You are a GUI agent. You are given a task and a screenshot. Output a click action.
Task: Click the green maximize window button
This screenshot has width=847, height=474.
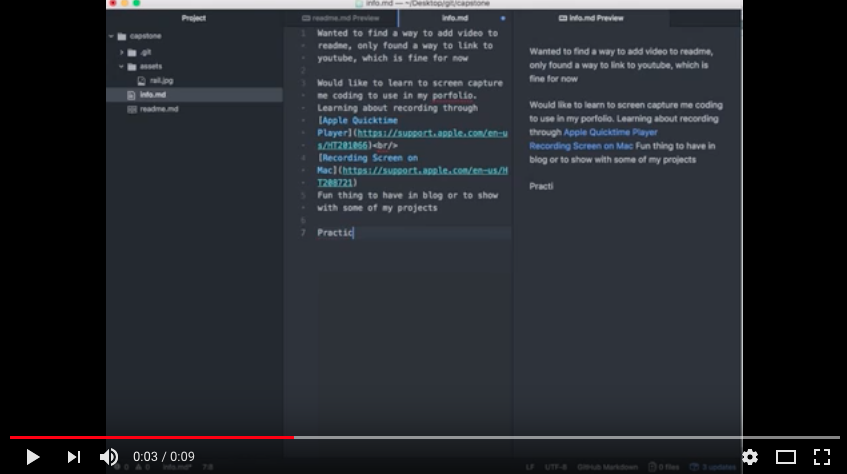pos(137,3)
